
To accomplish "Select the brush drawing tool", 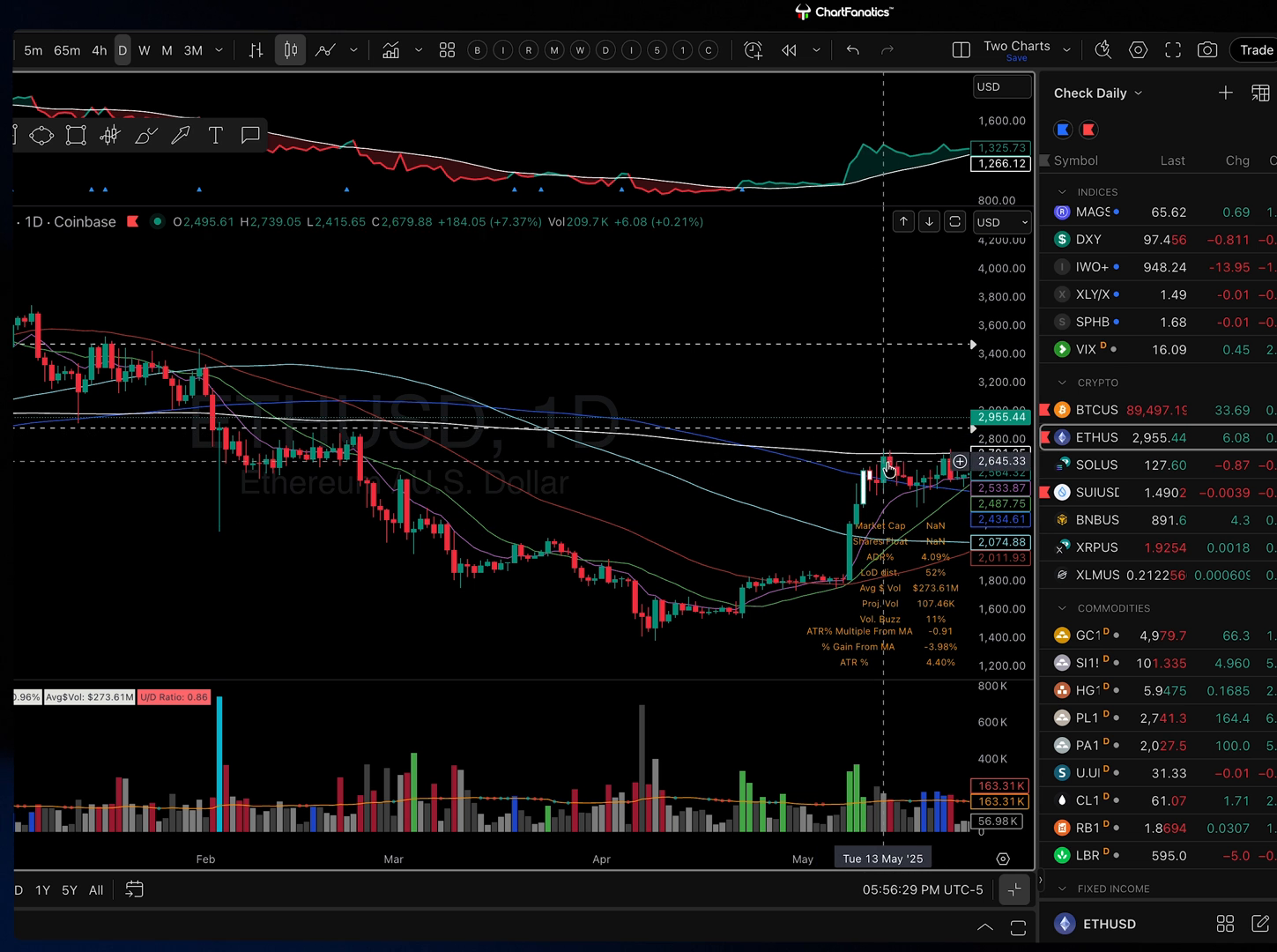I will click(145, 135).
